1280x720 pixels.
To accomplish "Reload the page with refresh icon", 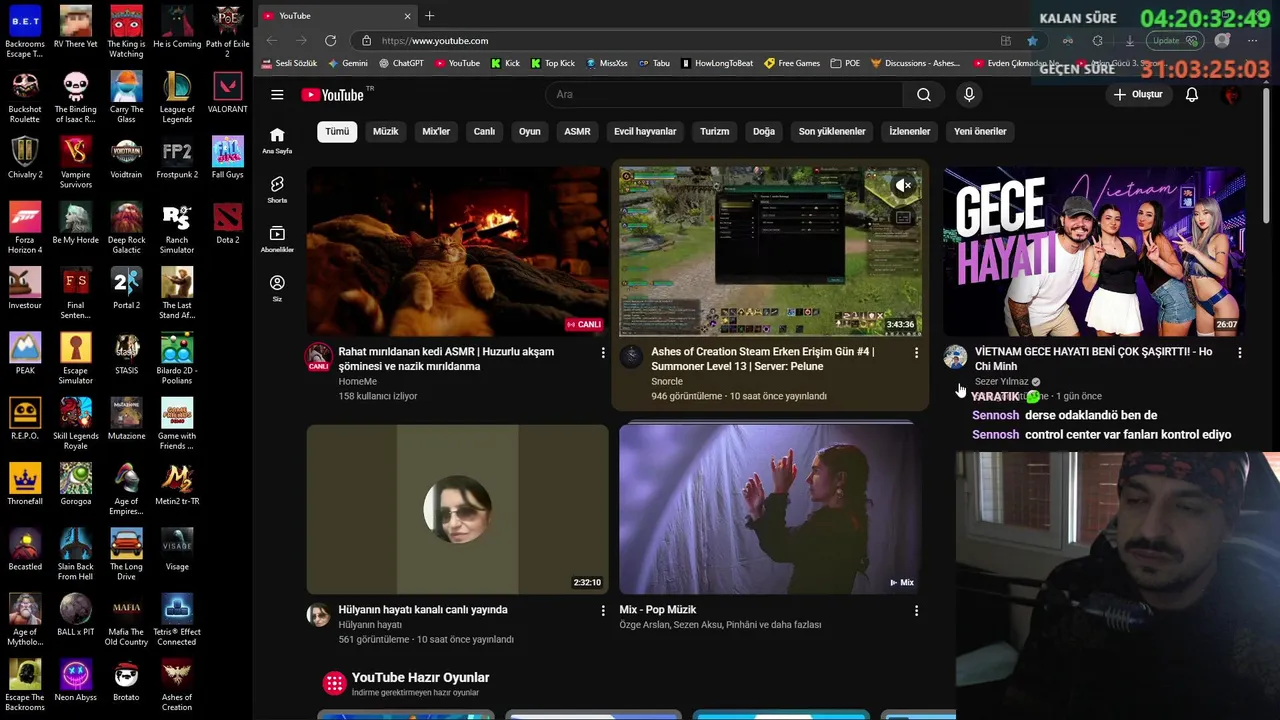I will pyautogui.click(x=330, y=41).
